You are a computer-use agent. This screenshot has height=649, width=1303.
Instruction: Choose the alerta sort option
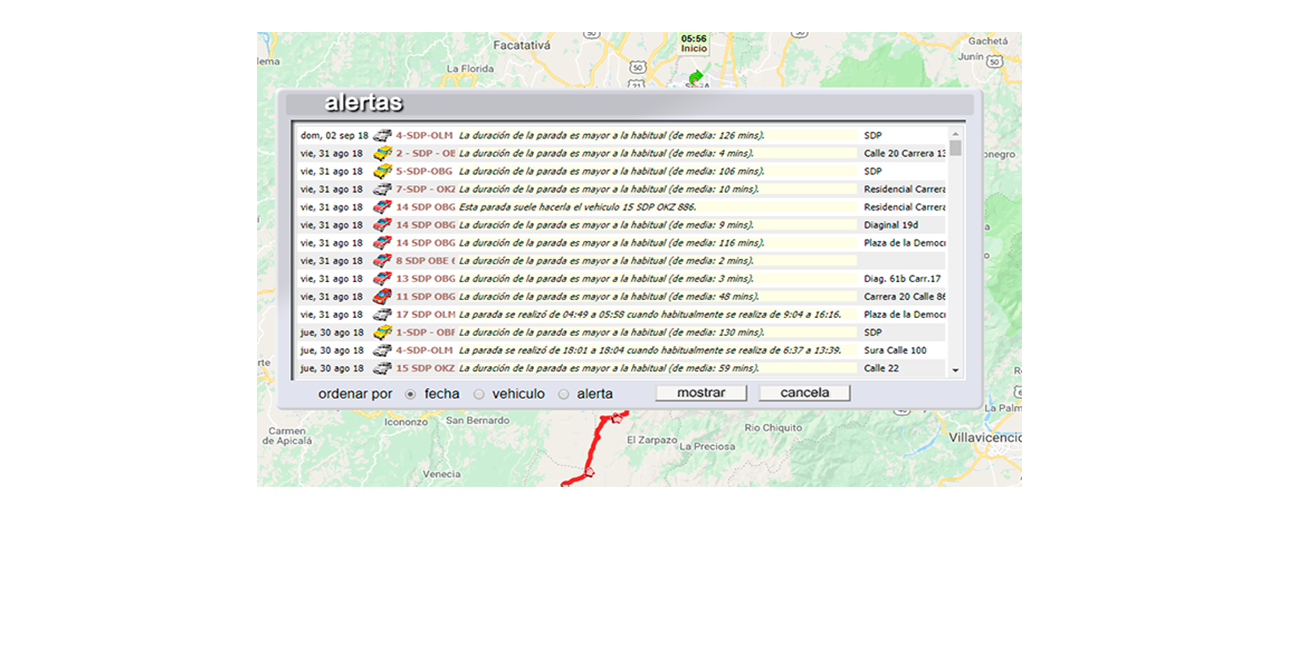(564, 394)
